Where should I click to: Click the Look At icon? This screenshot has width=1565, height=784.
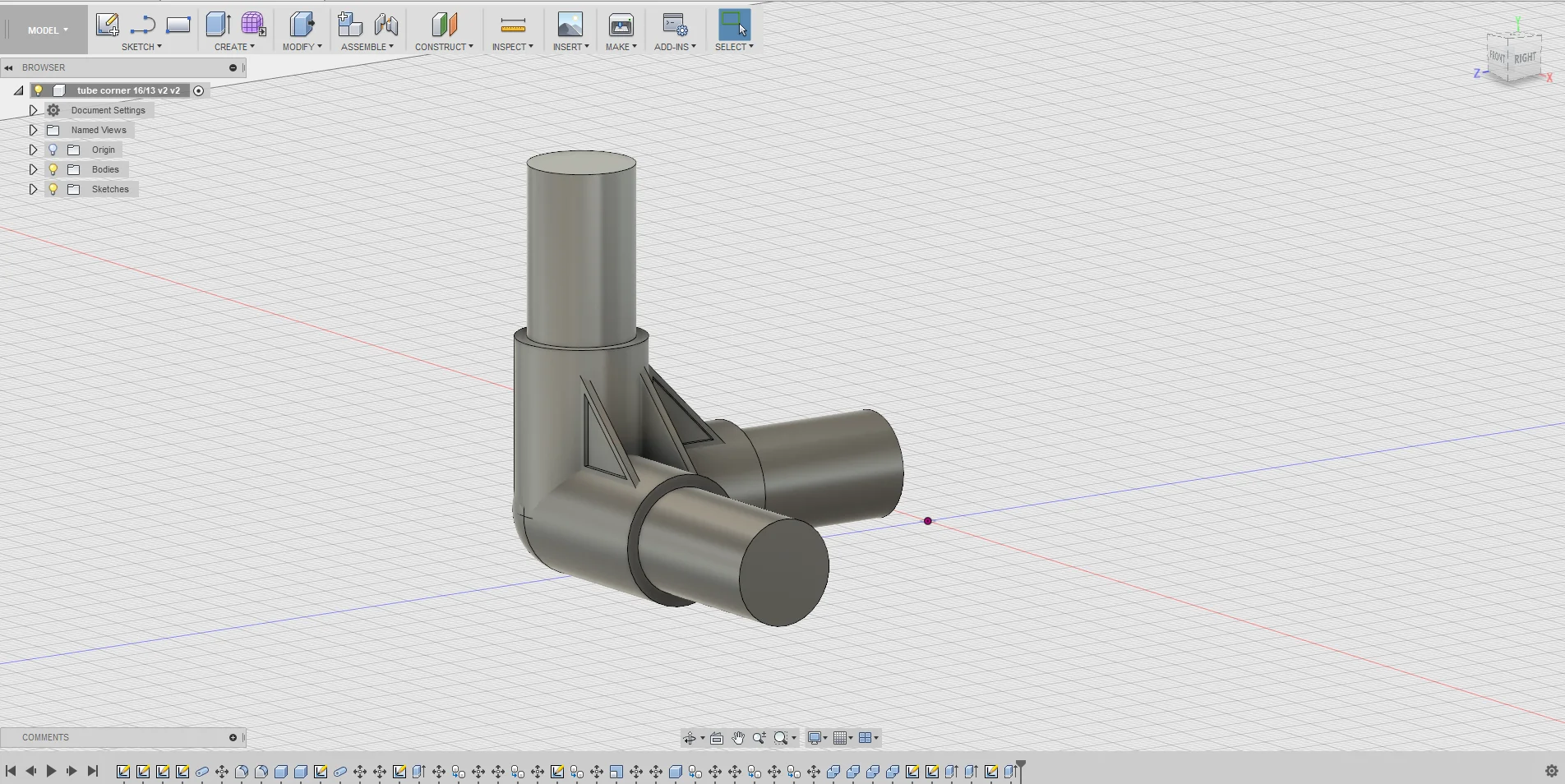pos(717,738)
